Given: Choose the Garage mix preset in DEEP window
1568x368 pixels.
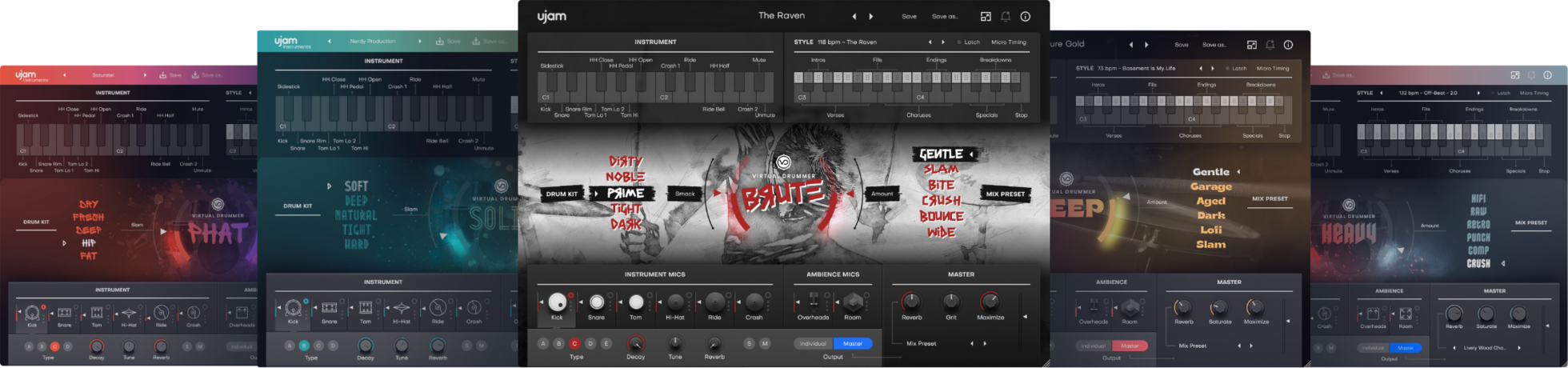Looking at the screenshot, I should (x=1210, y=186).
